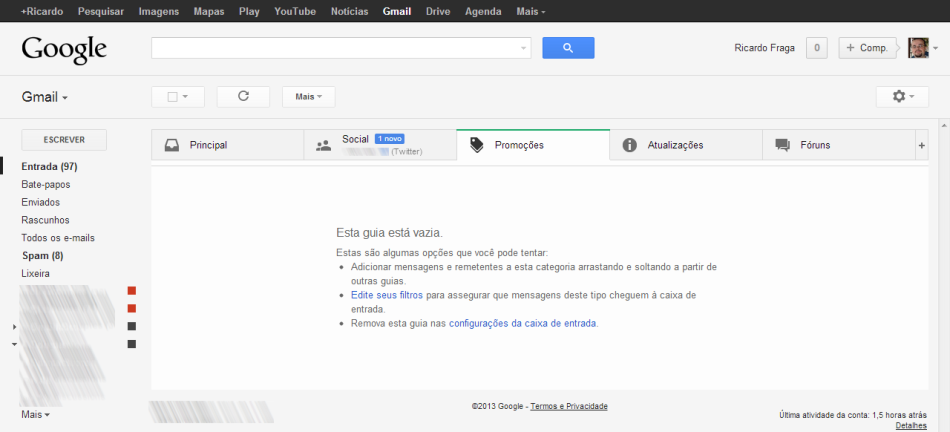Click the lowest dark gray label square
This screenshot has width=950, height=432.
(131, 344)
